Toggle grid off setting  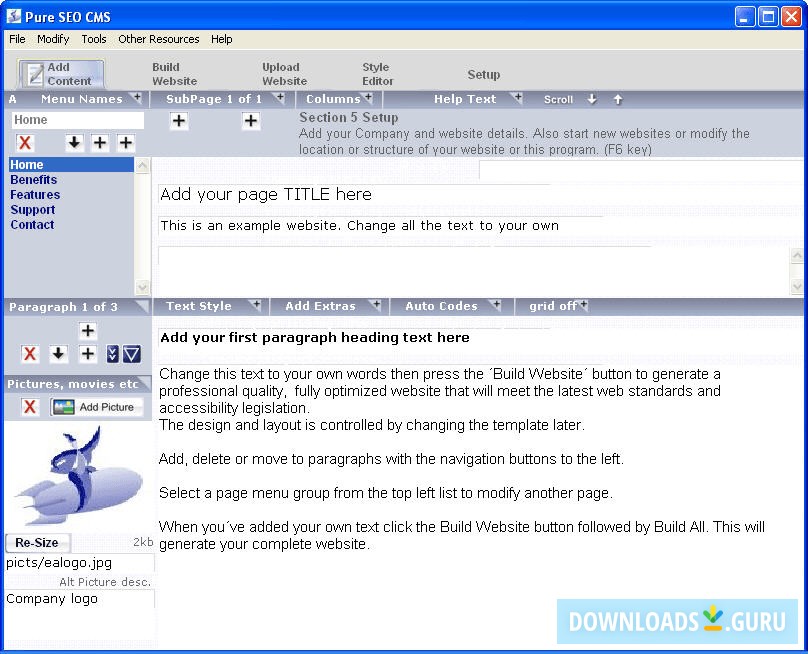pos(555,306)
